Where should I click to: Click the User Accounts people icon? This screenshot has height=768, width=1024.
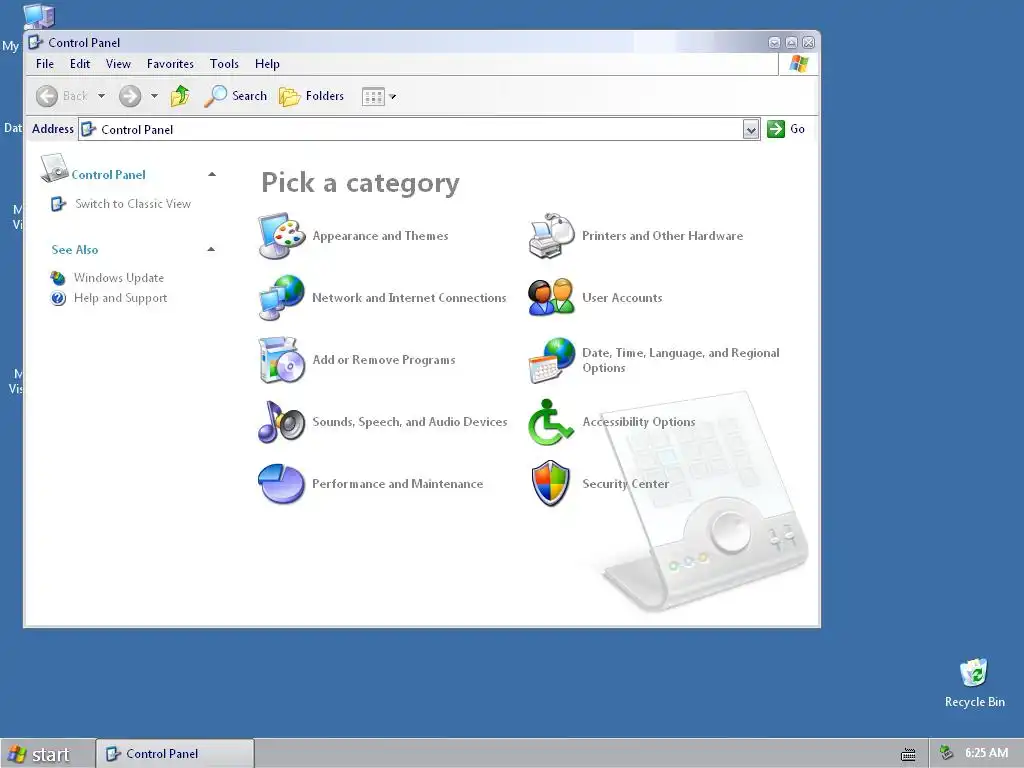(551, 298)
